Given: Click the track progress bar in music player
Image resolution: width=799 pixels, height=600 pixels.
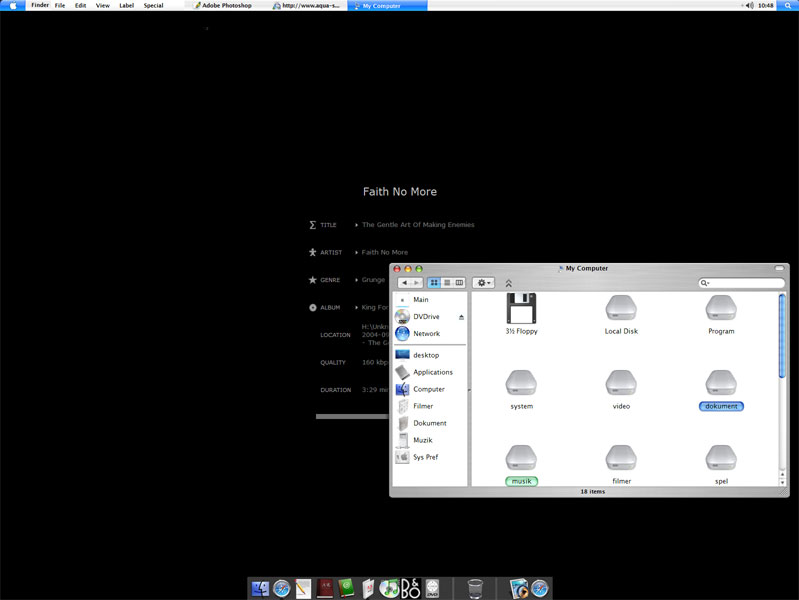Looking at the screenshot, I should click(352, 416).
